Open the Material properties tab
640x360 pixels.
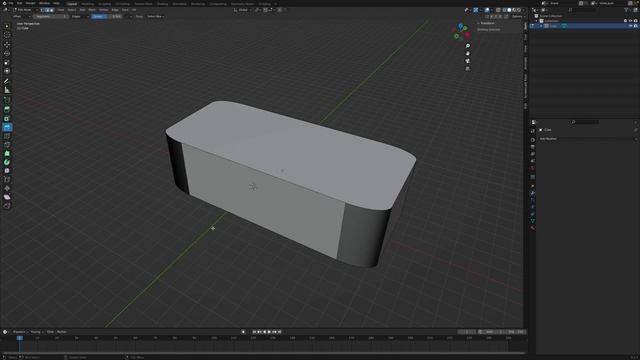point(533,228)
